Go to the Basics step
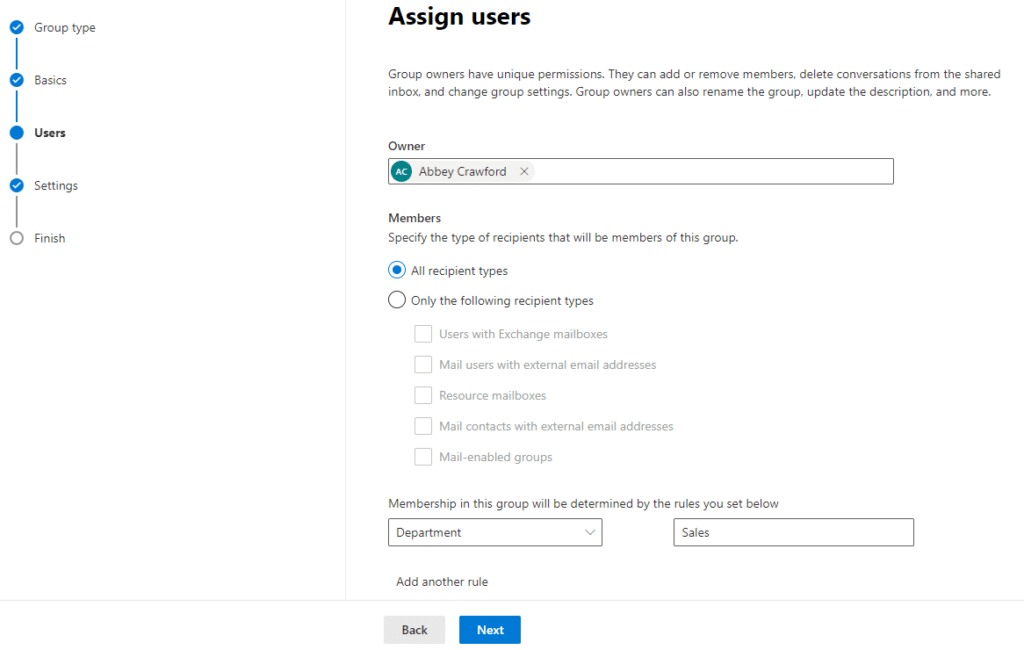This screenshot has width=1024, height=650. pos(50,80)
